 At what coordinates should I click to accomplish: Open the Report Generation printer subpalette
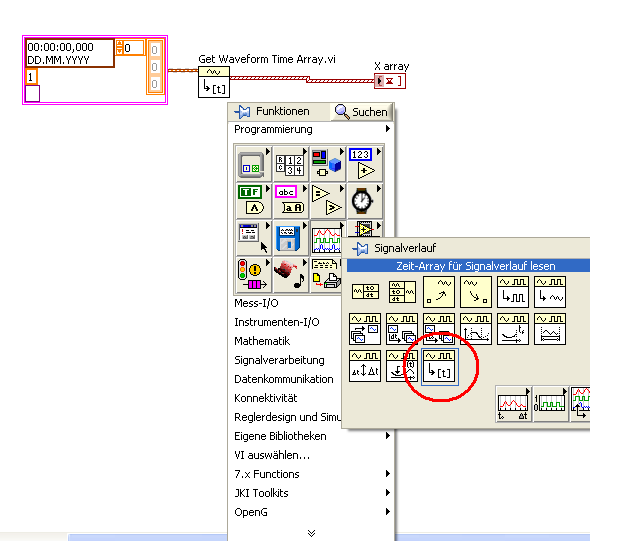pos(326,275)
